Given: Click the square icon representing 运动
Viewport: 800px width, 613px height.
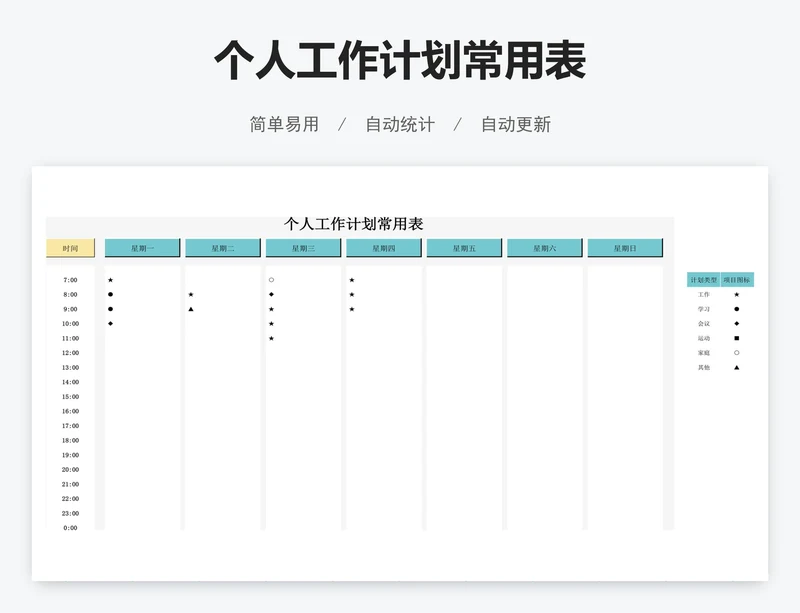Looking at the screenshot, I should [x=736, y=338].
